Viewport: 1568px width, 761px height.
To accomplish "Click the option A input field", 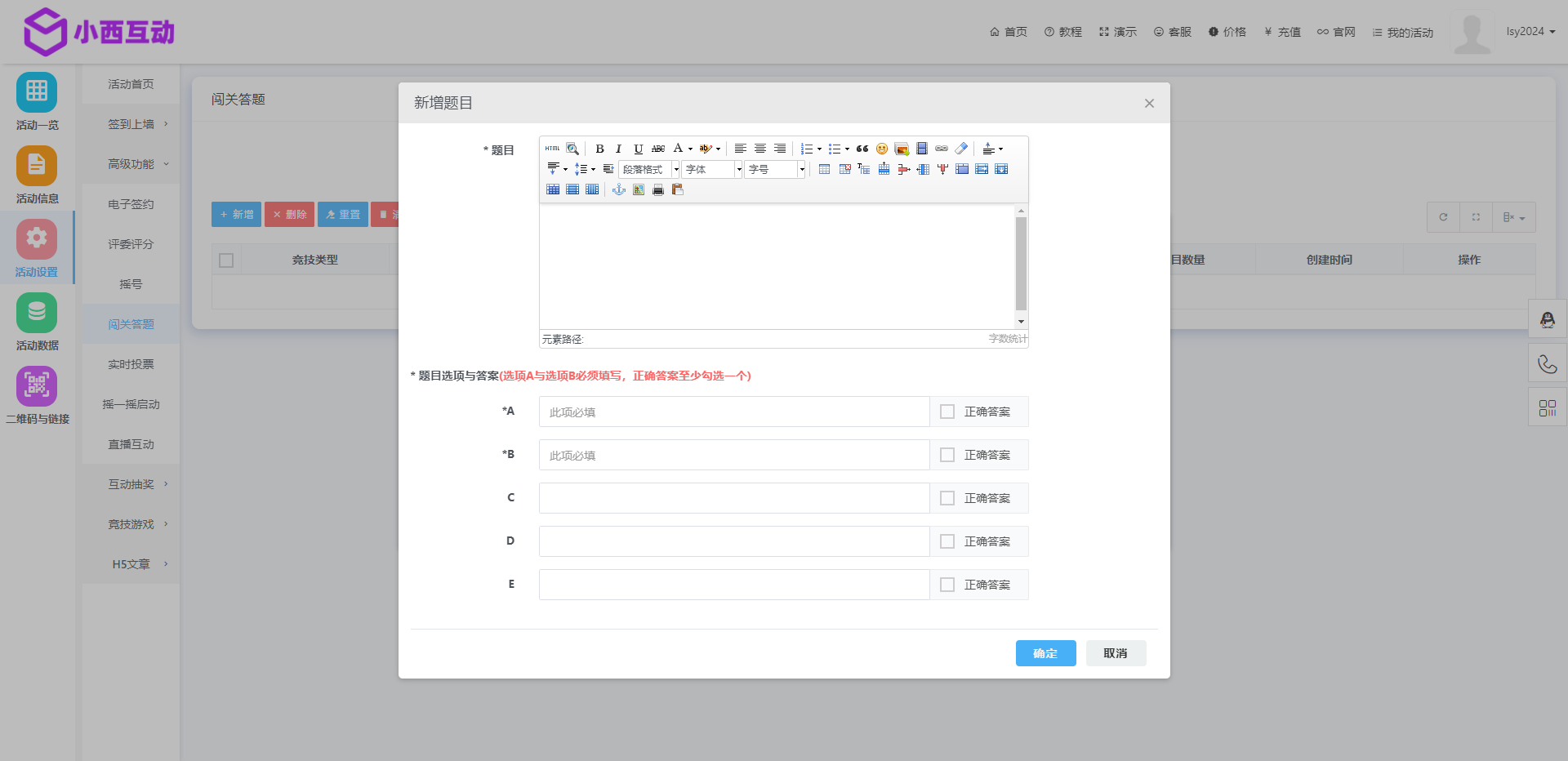I will (734, 412).
